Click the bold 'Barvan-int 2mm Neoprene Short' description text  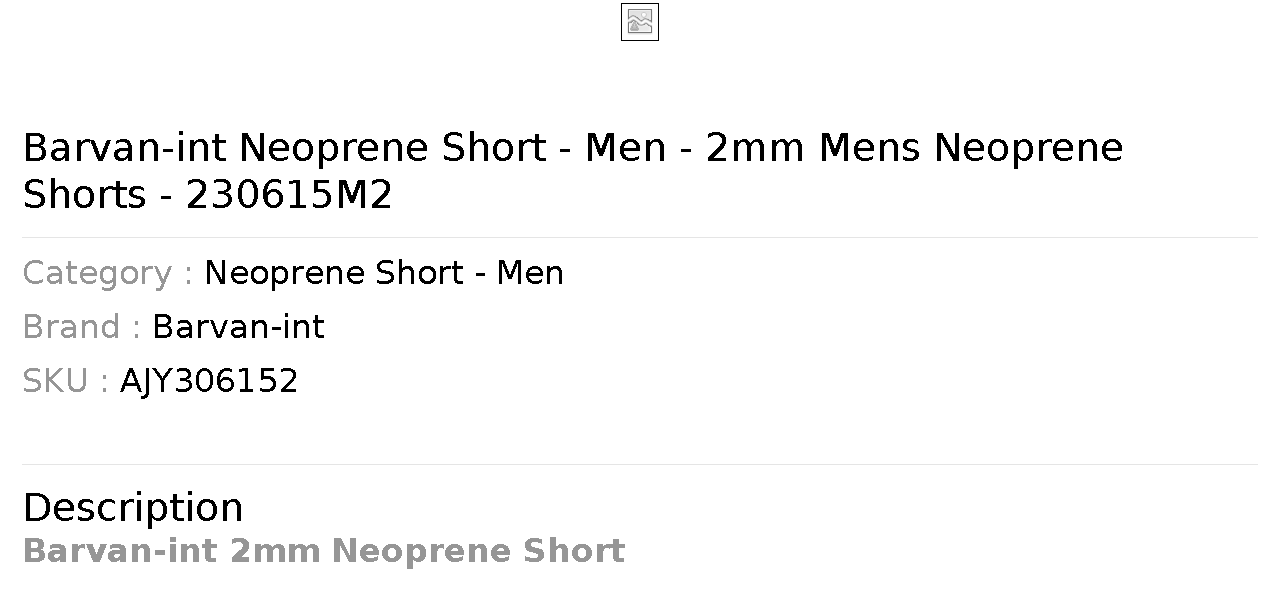pyautogui.click(x=324, y=551)
